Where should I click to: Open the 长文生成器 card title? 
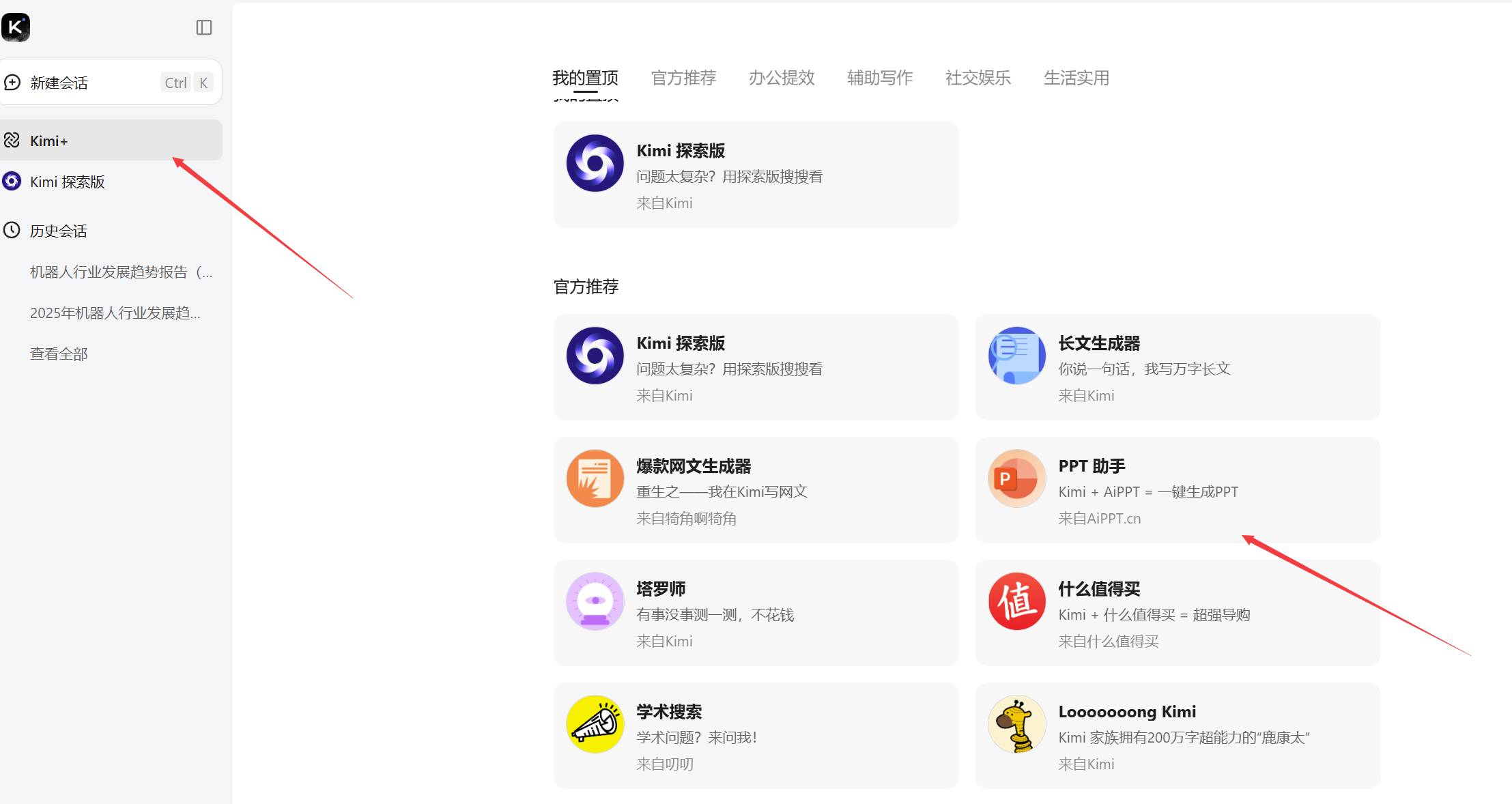[1099, 343]
